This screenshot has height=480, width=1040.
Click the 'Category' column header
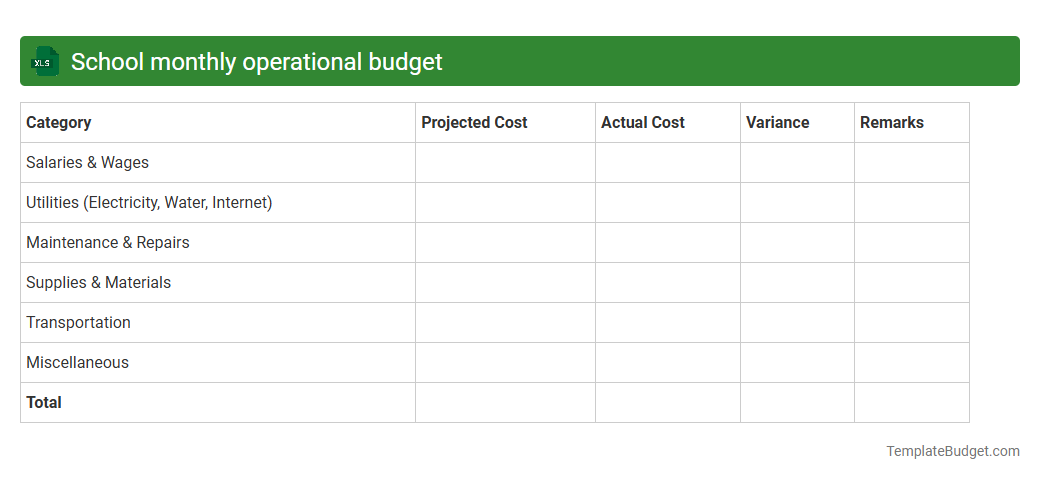218,123
